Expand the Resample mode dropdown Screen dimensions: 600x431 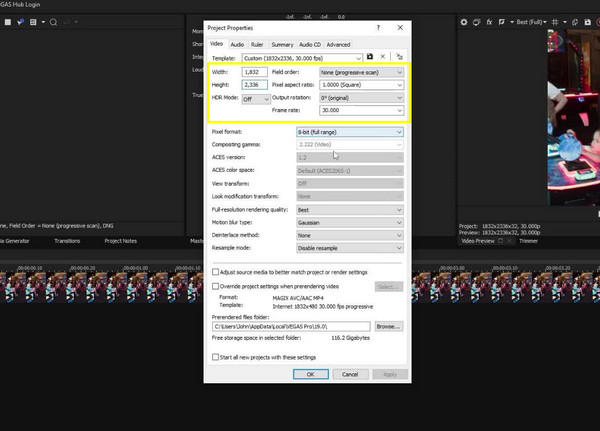click(x=399, y=248)
